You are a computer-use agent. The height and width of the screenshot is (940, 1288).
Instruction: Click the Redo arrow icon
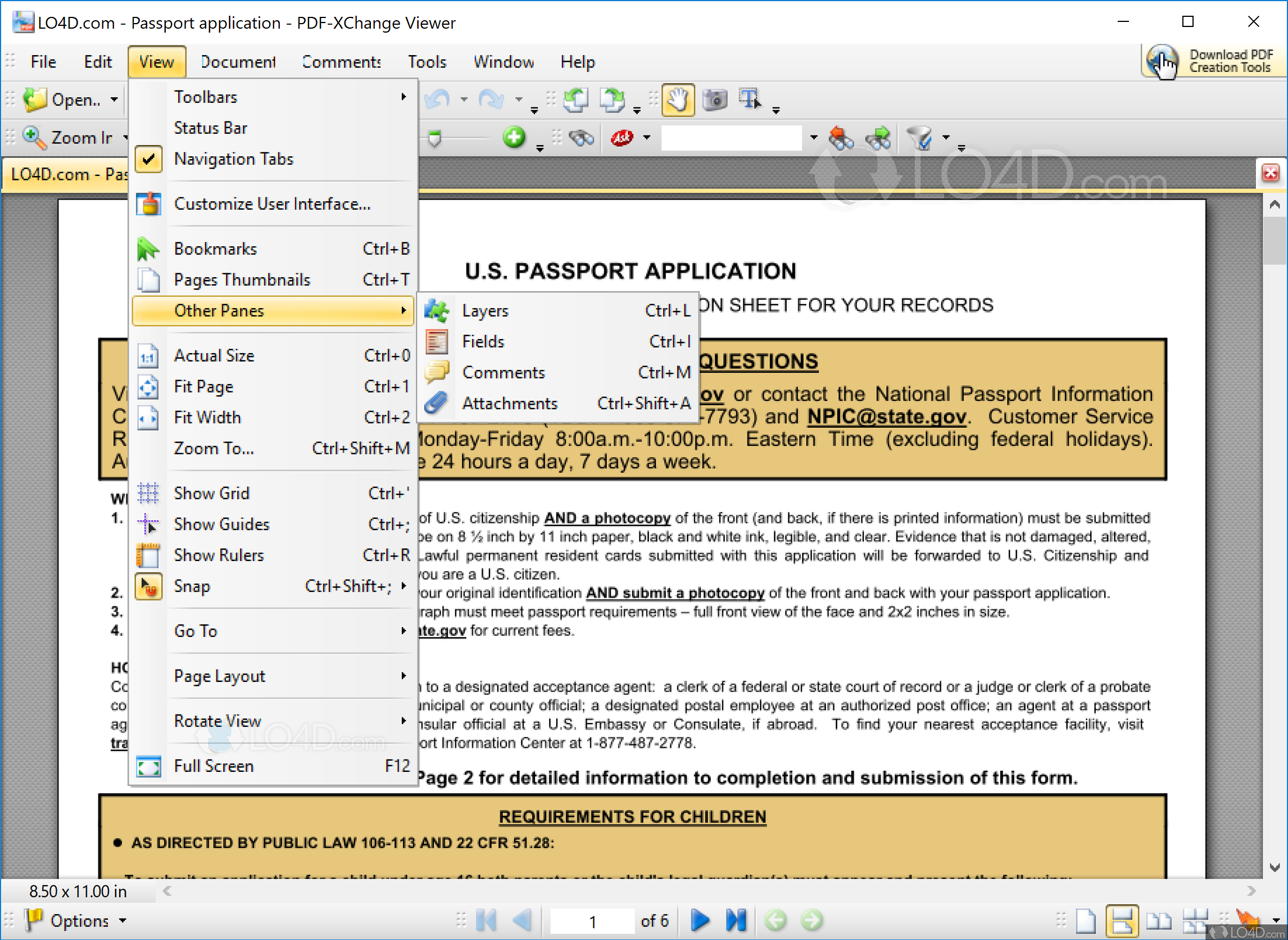tap(491, 100)
